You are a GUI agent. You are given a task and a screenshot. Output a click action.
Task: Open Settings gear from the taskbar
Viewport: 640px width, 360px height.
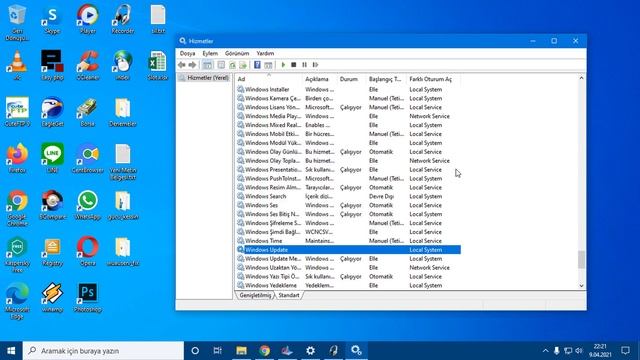[x=311, y=351]
